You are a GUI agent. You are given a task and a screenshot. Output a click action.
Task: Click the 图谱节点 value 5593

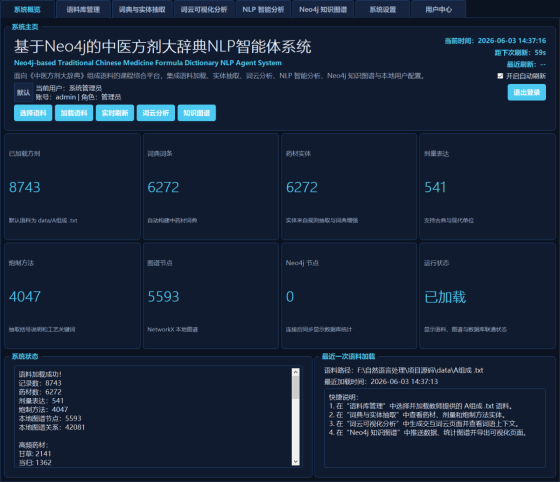point(163,297)
